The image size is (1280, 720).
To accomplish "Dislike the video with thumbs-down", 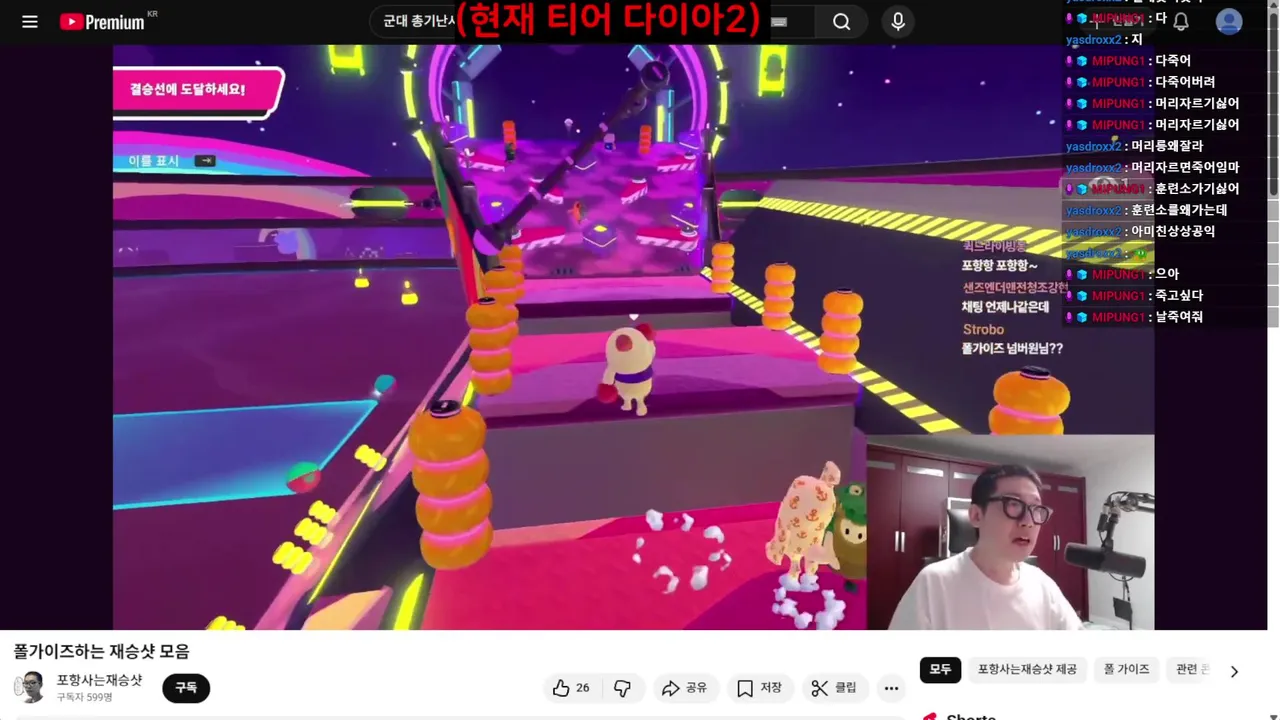I will click(622, 688).
